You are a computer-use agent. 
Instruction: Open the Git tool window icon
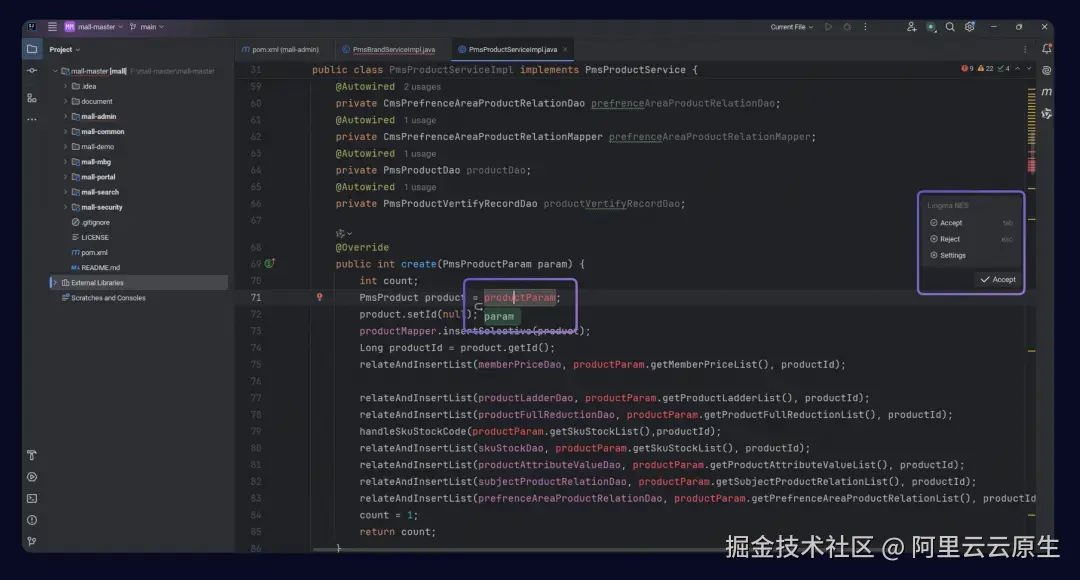pyautogui.click(x=31, y=542)
